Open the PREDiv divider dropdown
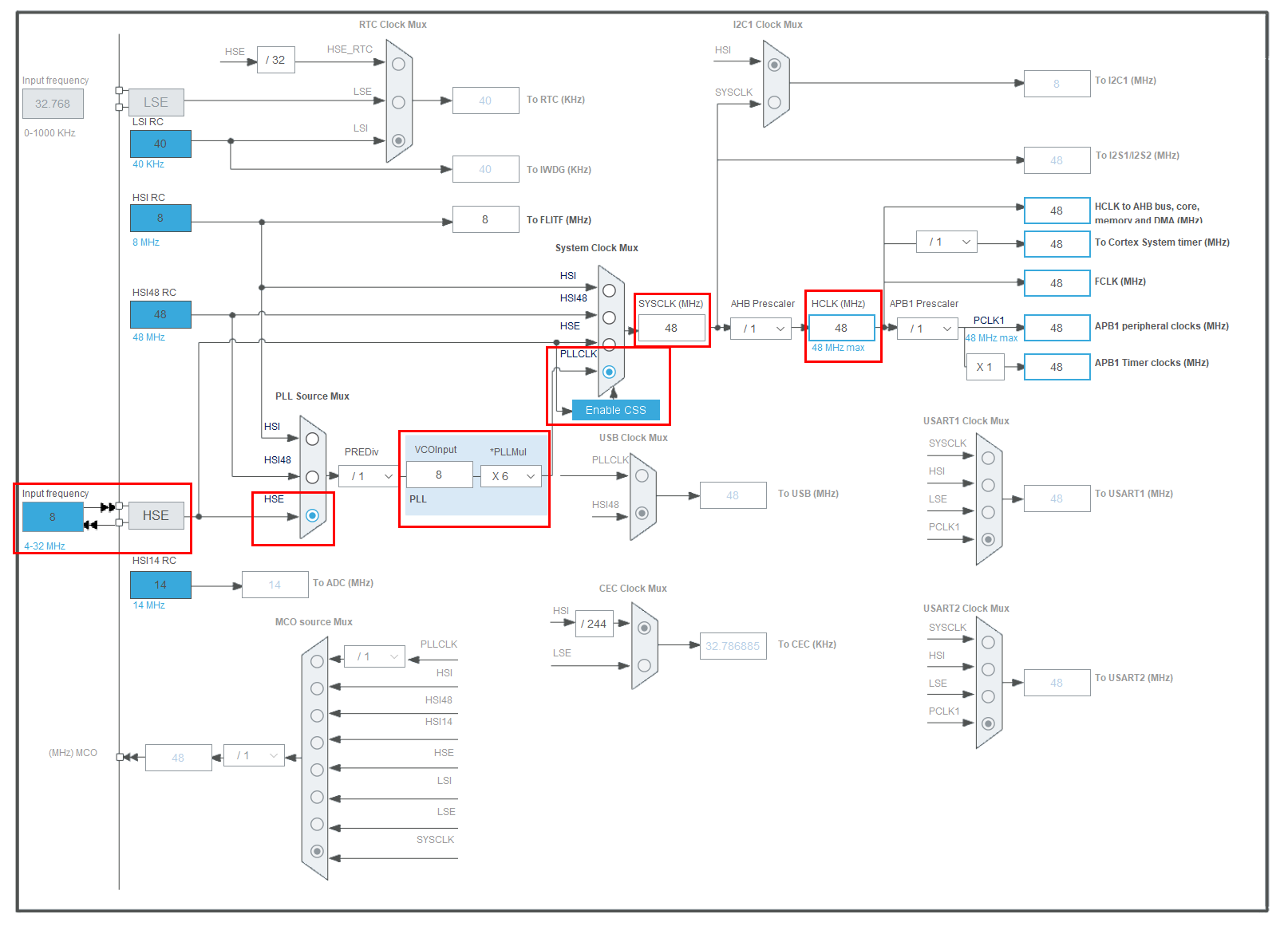1288x926 pixels. click(x=366, y=476)
